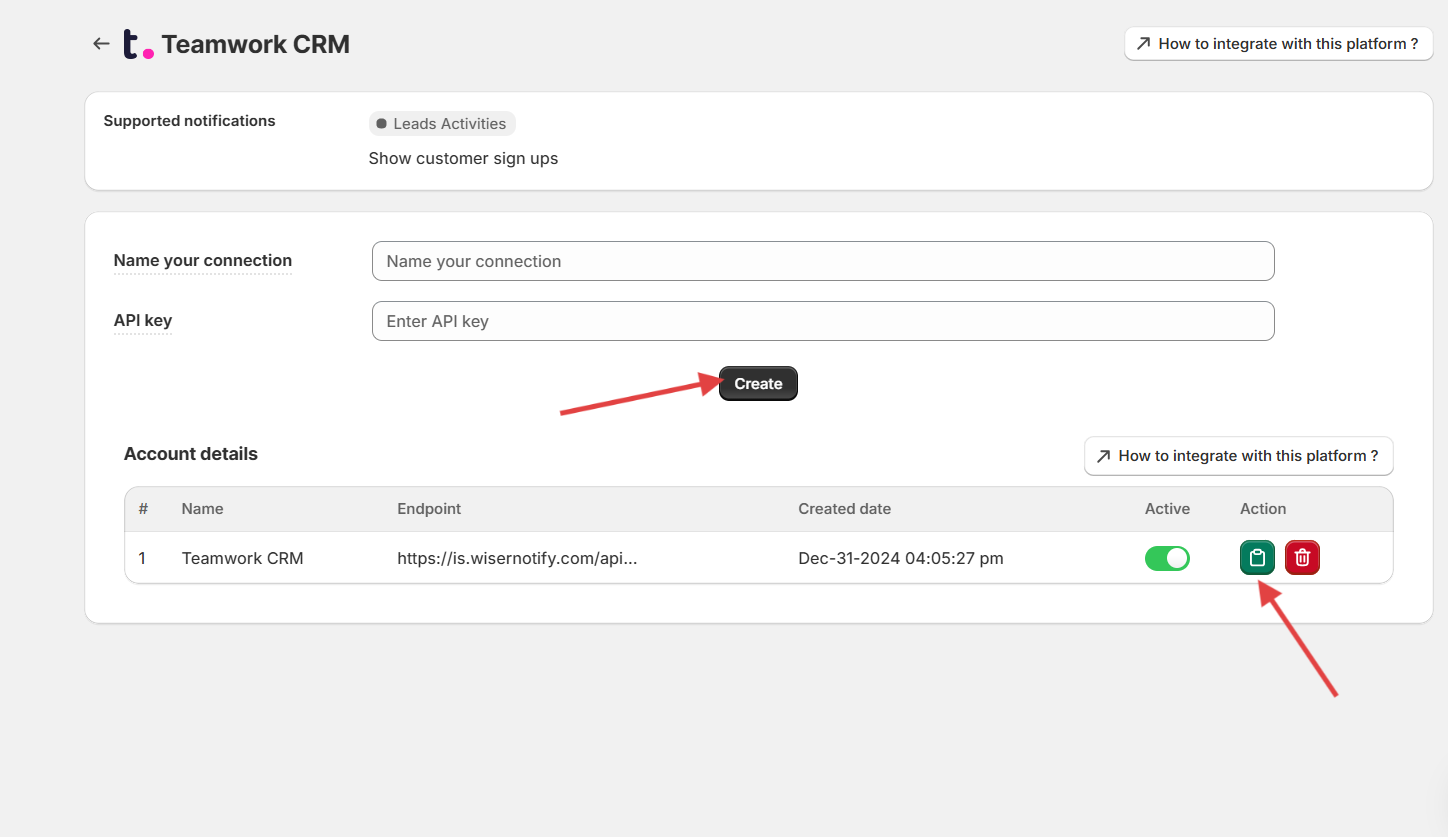Click the dot icon in Leads Activities badge
Screen dimensions: 1448x837
(x=381, y=124)
